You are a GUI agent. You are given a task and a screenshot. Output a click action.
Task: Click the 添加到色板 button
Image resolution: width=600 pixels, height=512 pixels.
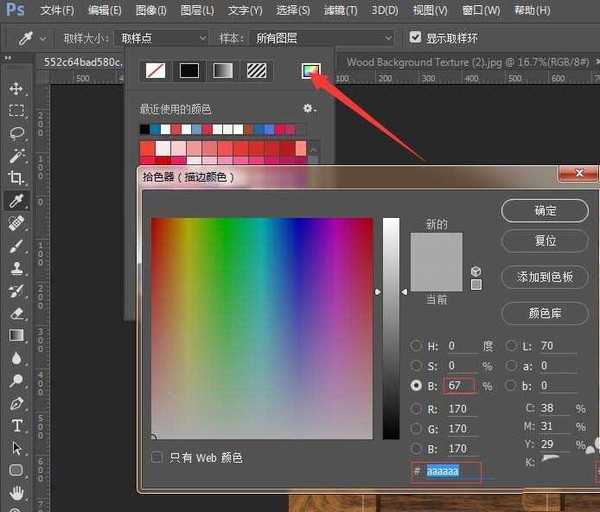tap(545, 277)
